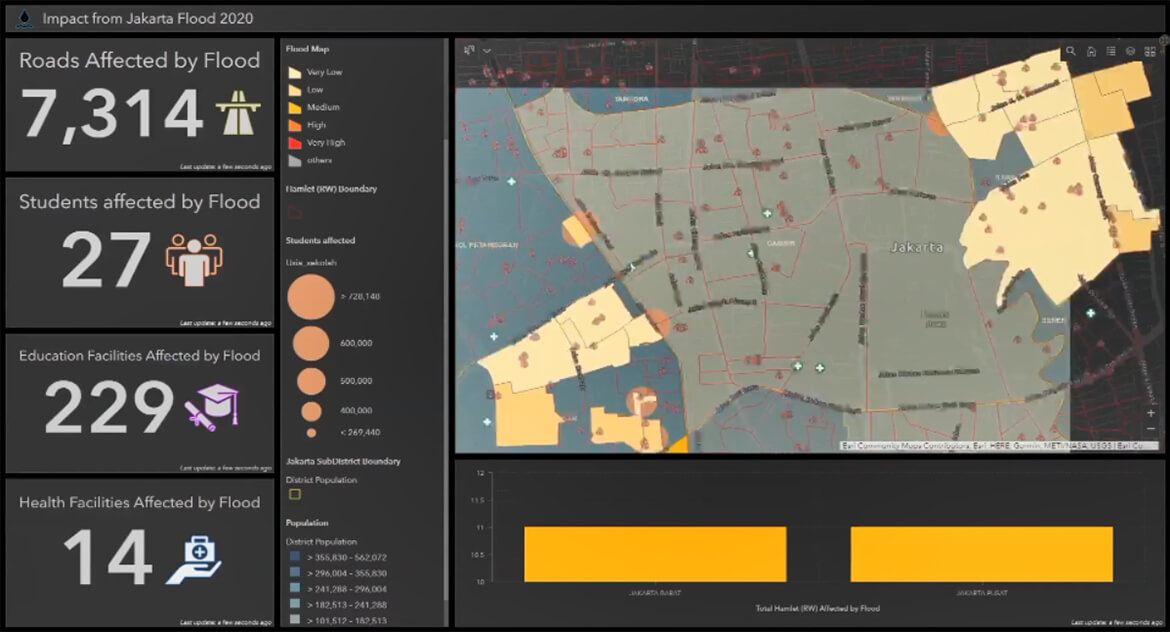This screenshot has width=1170, height=632.
Task: Click the JAKARTA PUSAT bar in chart
Action: click(981, 554)
